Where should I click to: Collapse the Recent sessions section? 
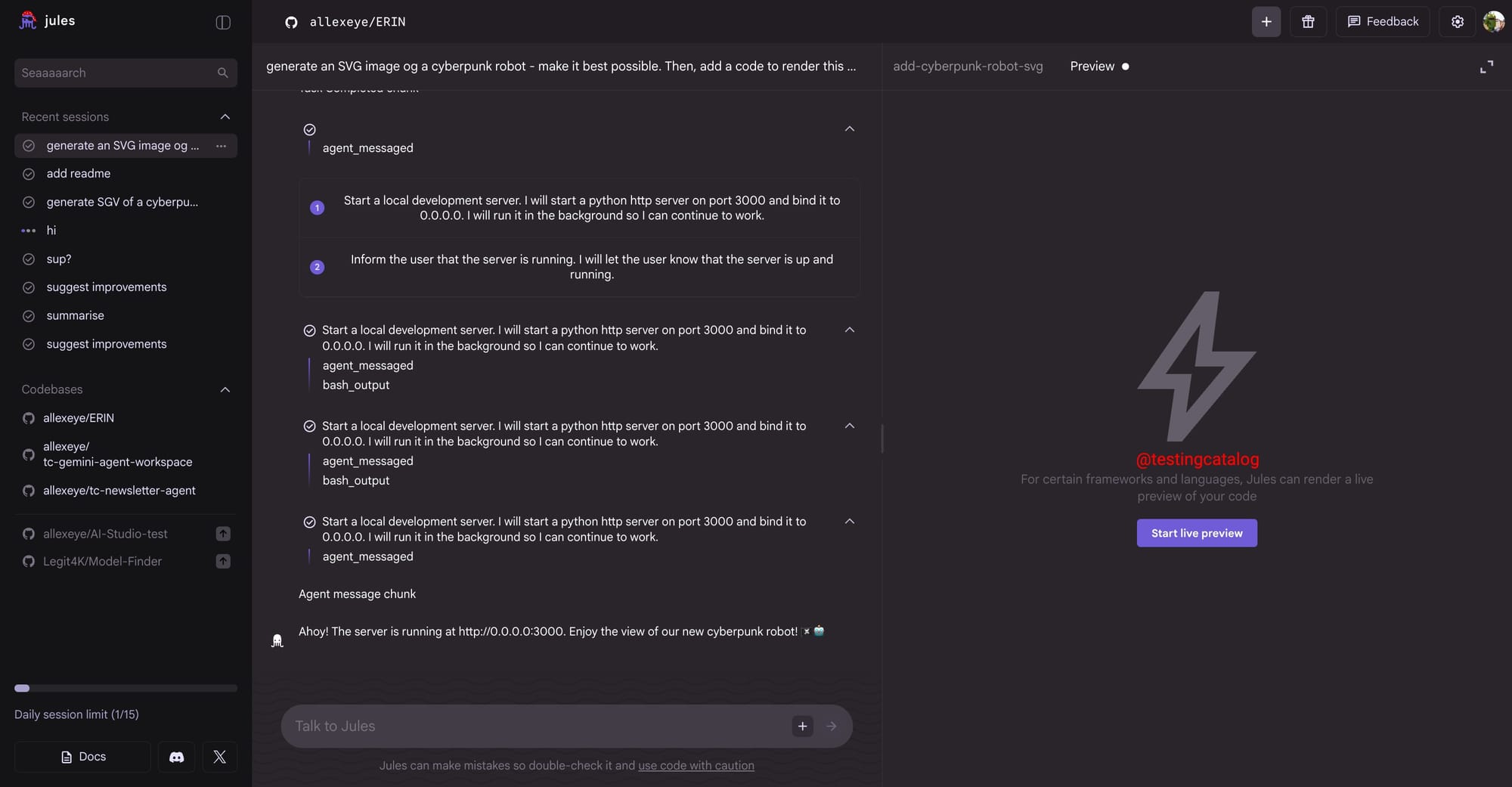pos(225,116)
